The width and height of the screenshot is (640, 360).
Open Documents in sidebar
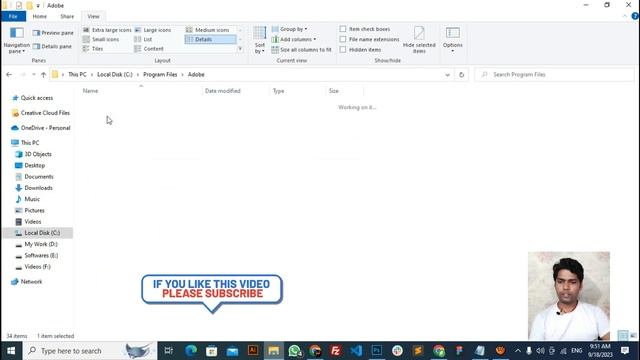click(34, 177)
